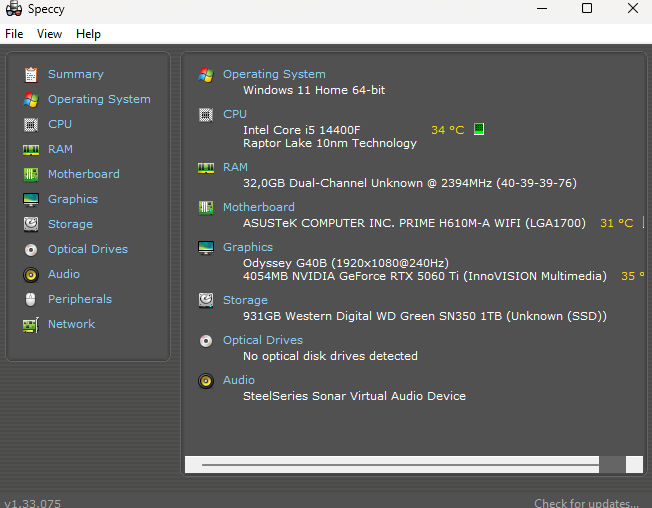The width and height of the screenshot is (652, 508).
Task: Click the Windows flag icon in summary panel
Action: click(x=206, y=75)
